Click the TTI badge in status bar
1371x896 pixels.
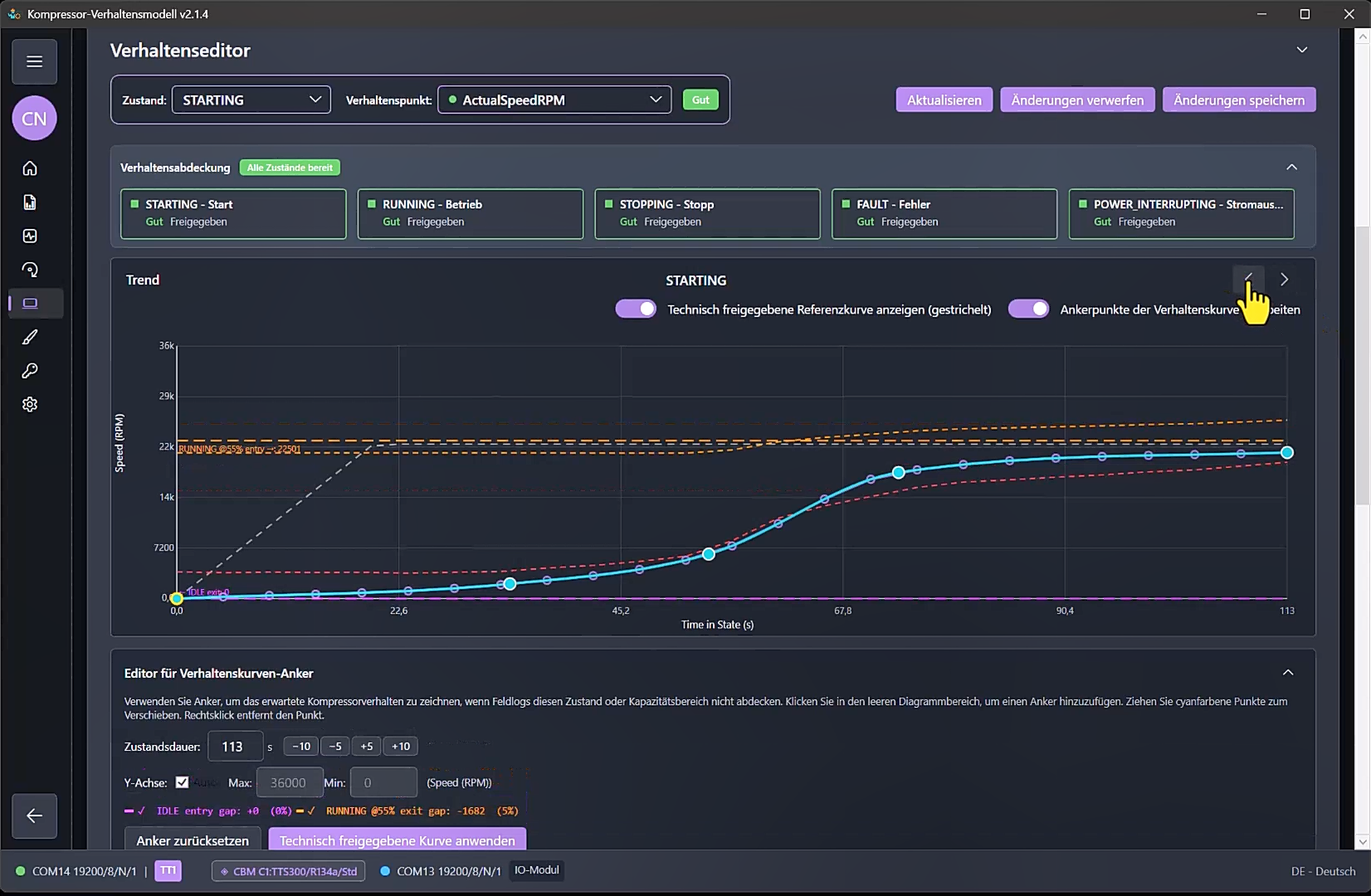(x=168, y=870)
